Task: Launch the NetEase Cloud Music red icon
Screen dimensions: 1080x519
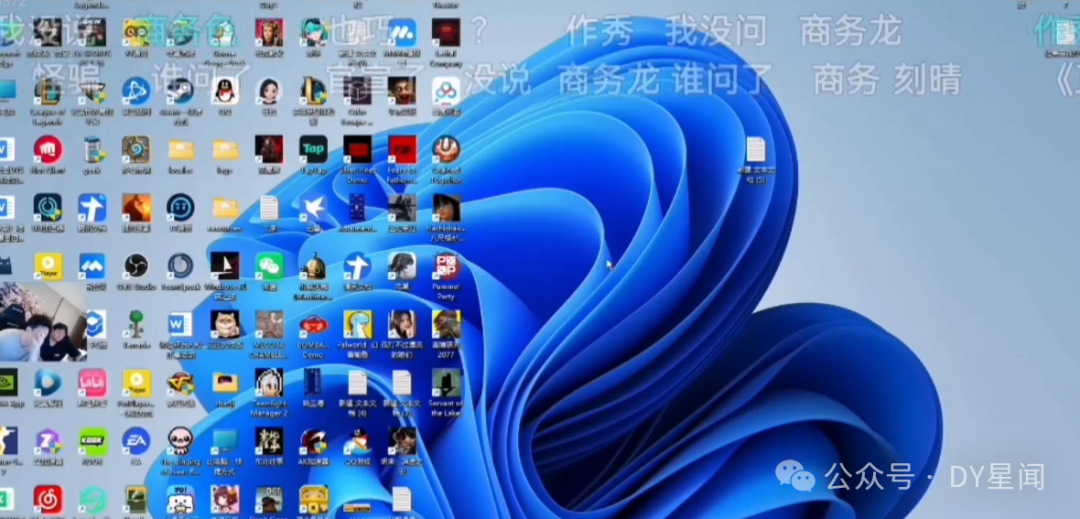Action: (48, 500)
